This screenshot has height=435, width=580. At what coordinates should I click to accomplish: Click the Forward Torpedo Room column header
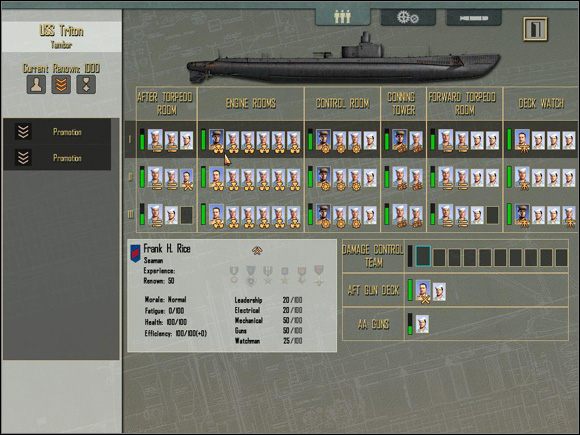(x=465, y=104)
